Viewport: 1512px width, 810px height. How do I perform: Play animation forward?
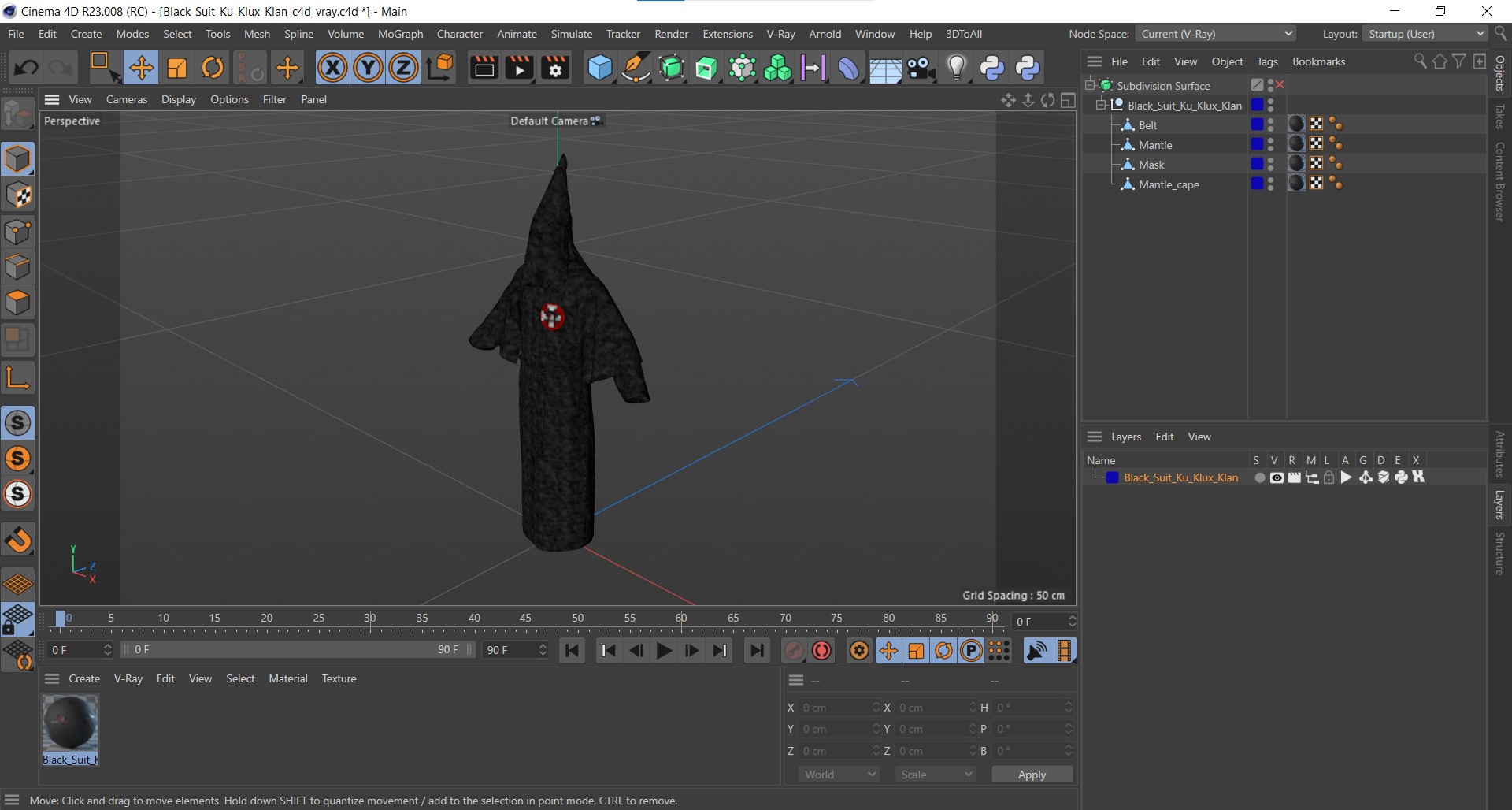coord(664,651)
